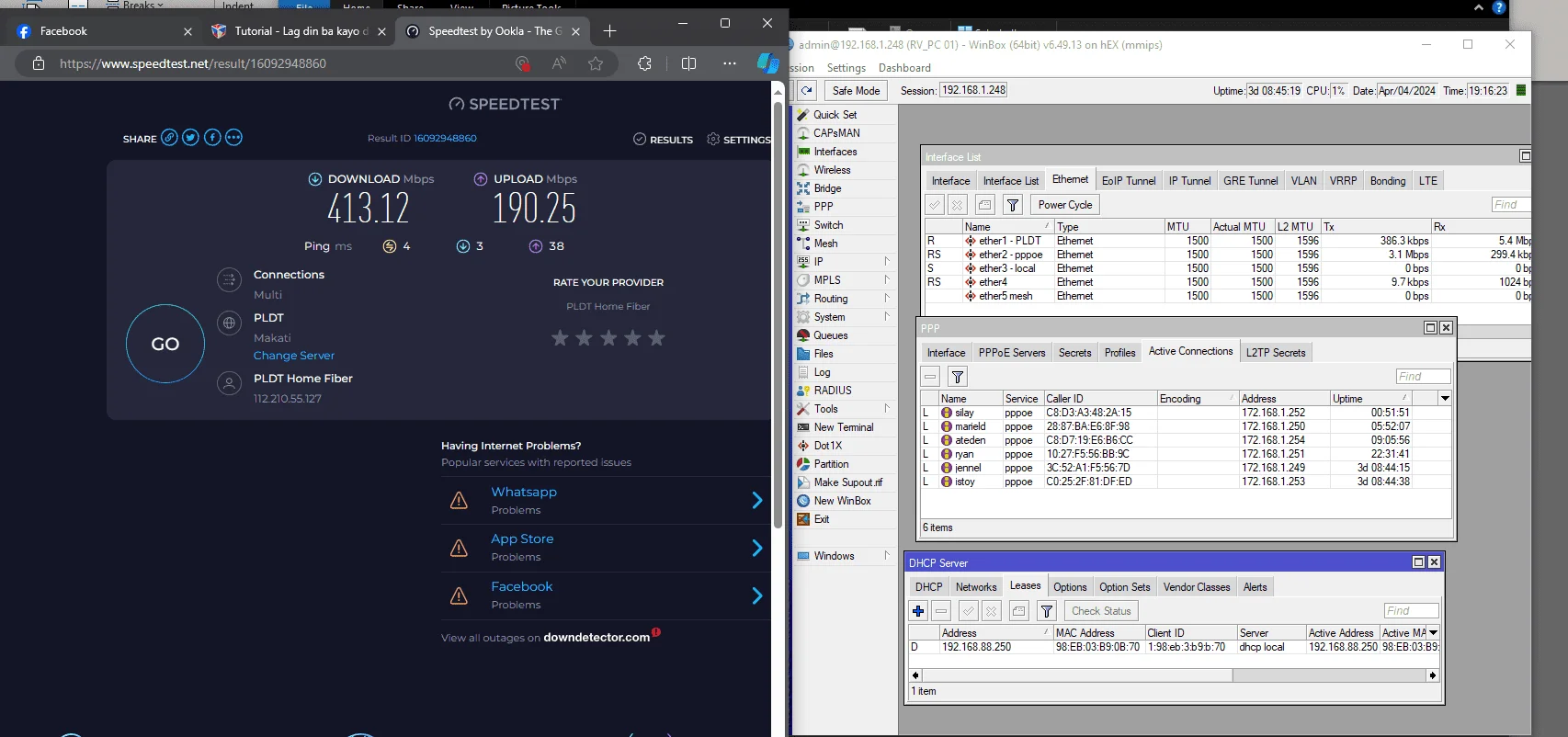Click the remove (minus) button in PPP toolbar
1568x737 pixels.
tap(930, 377)
